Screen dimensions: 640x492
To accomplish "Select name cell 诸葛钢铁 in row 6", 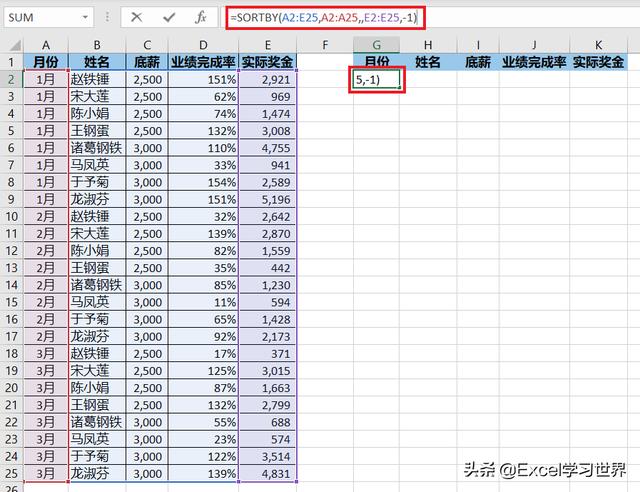I will 97,148.
